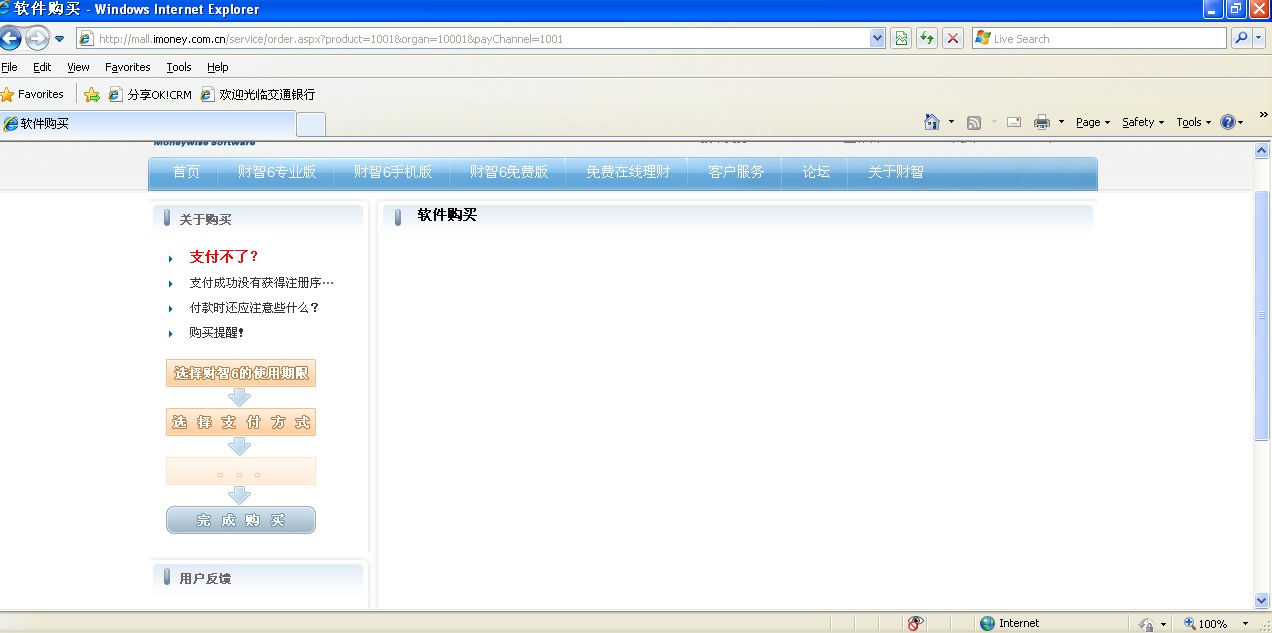Click the Read Mail envelope icon

pos(1013,122)
